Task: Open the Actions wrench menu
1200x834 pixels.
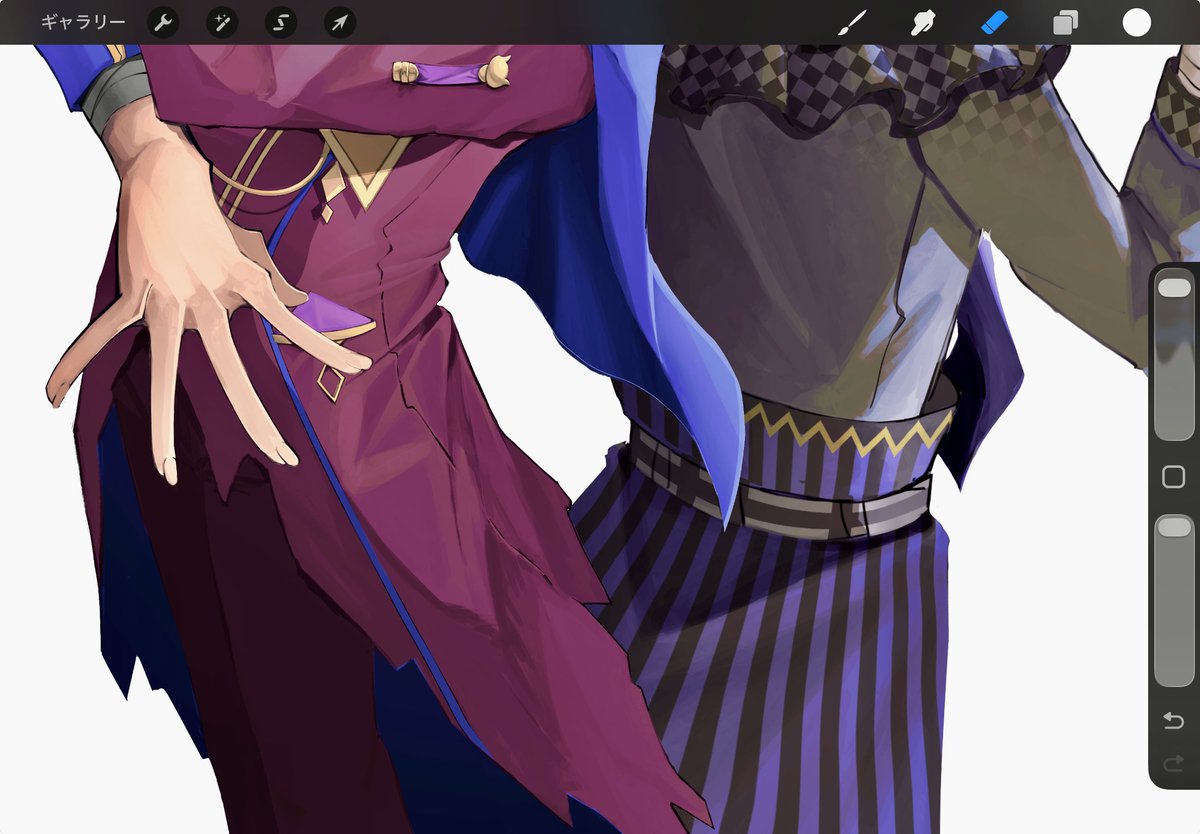Action: 163,22
